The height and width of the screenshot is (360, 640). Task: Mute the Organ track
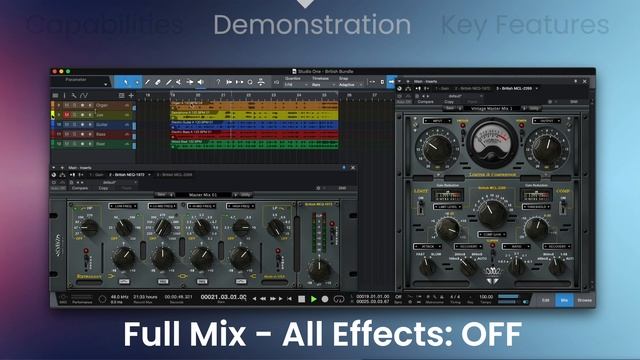pyautogui.click(x=67, y=105)
